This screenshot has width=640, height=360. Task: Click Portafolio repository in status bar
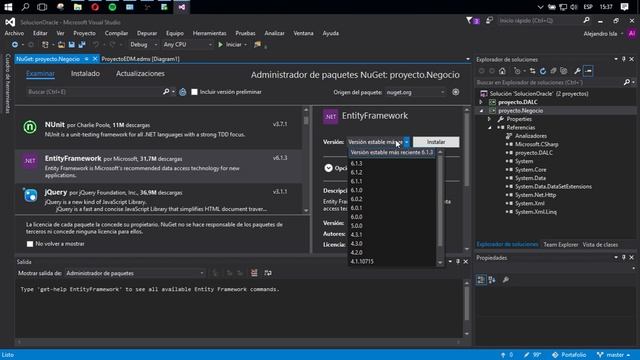tap(569, 355)
